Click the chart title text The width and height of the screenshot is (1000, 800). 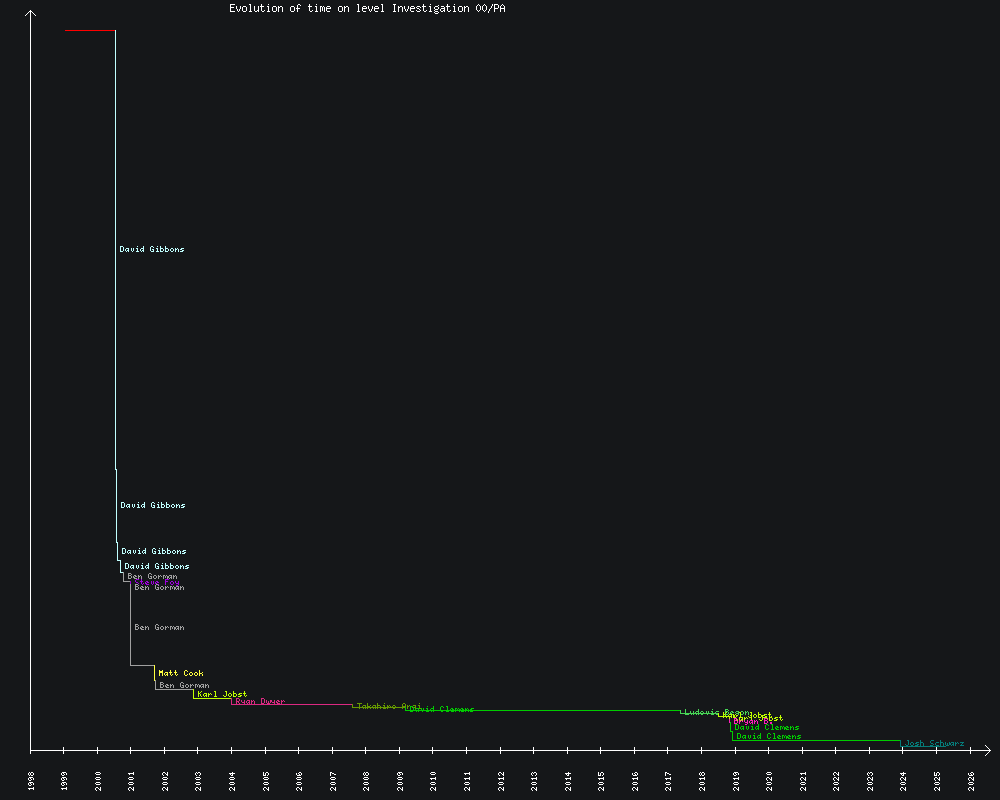[367, 8]
